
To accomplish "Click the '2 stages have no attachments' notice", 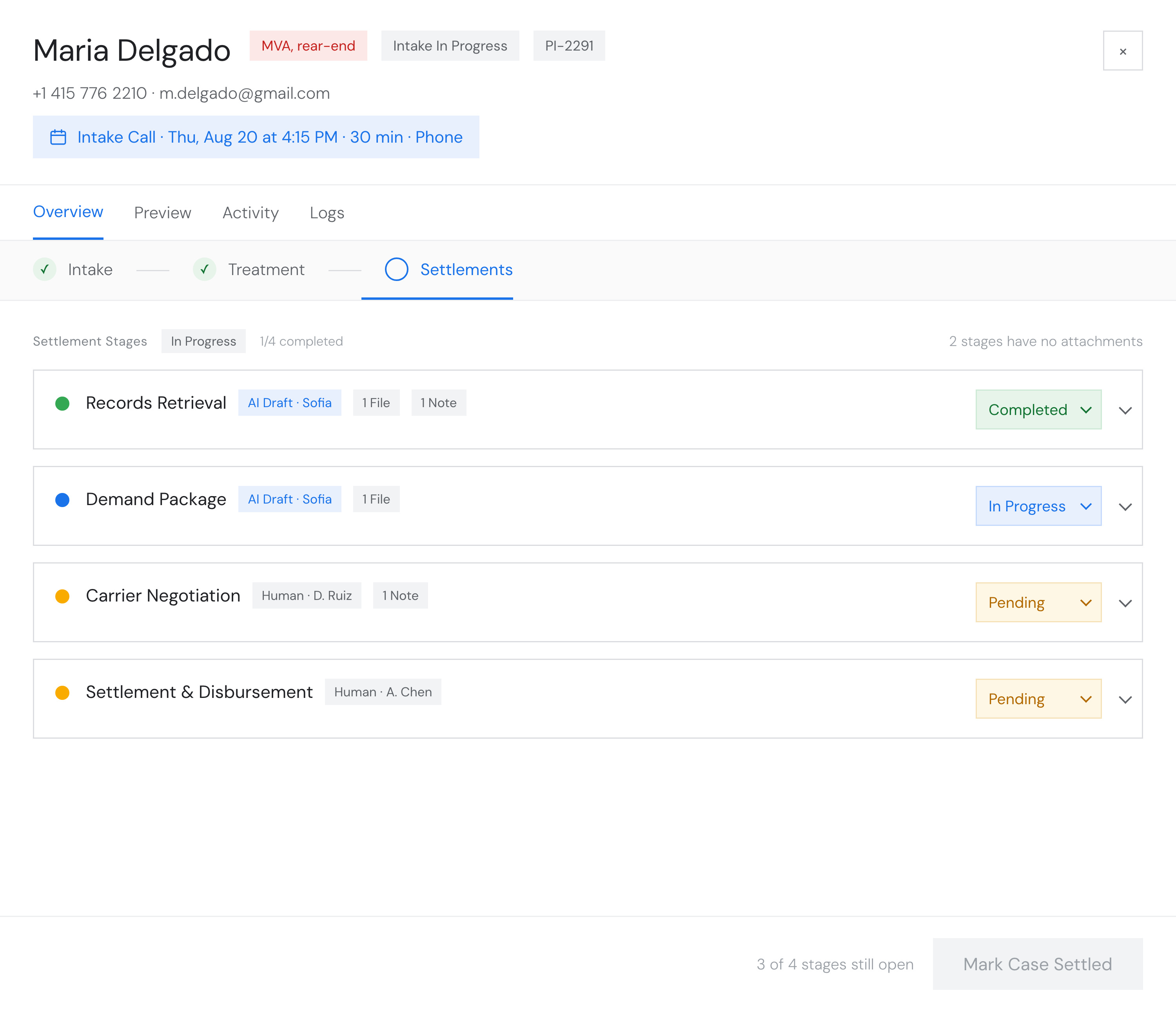I will (1045, 341).
